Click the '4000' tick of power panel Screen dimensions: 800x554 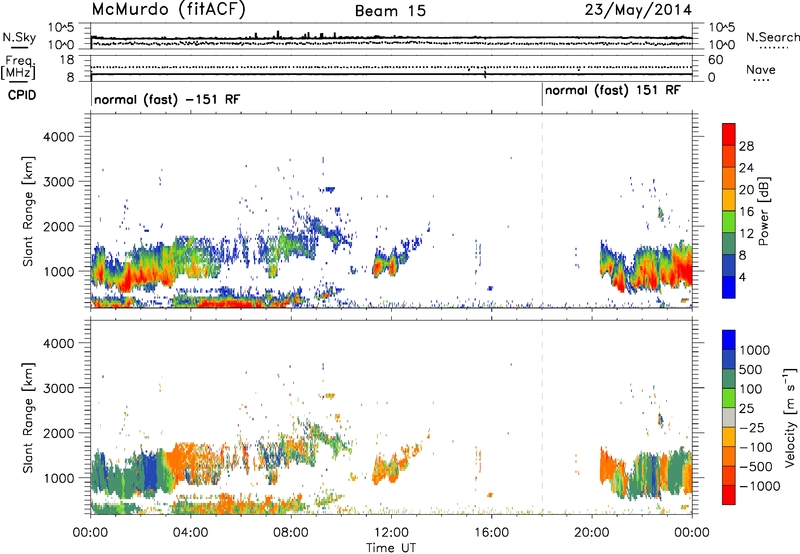point(58,137)
